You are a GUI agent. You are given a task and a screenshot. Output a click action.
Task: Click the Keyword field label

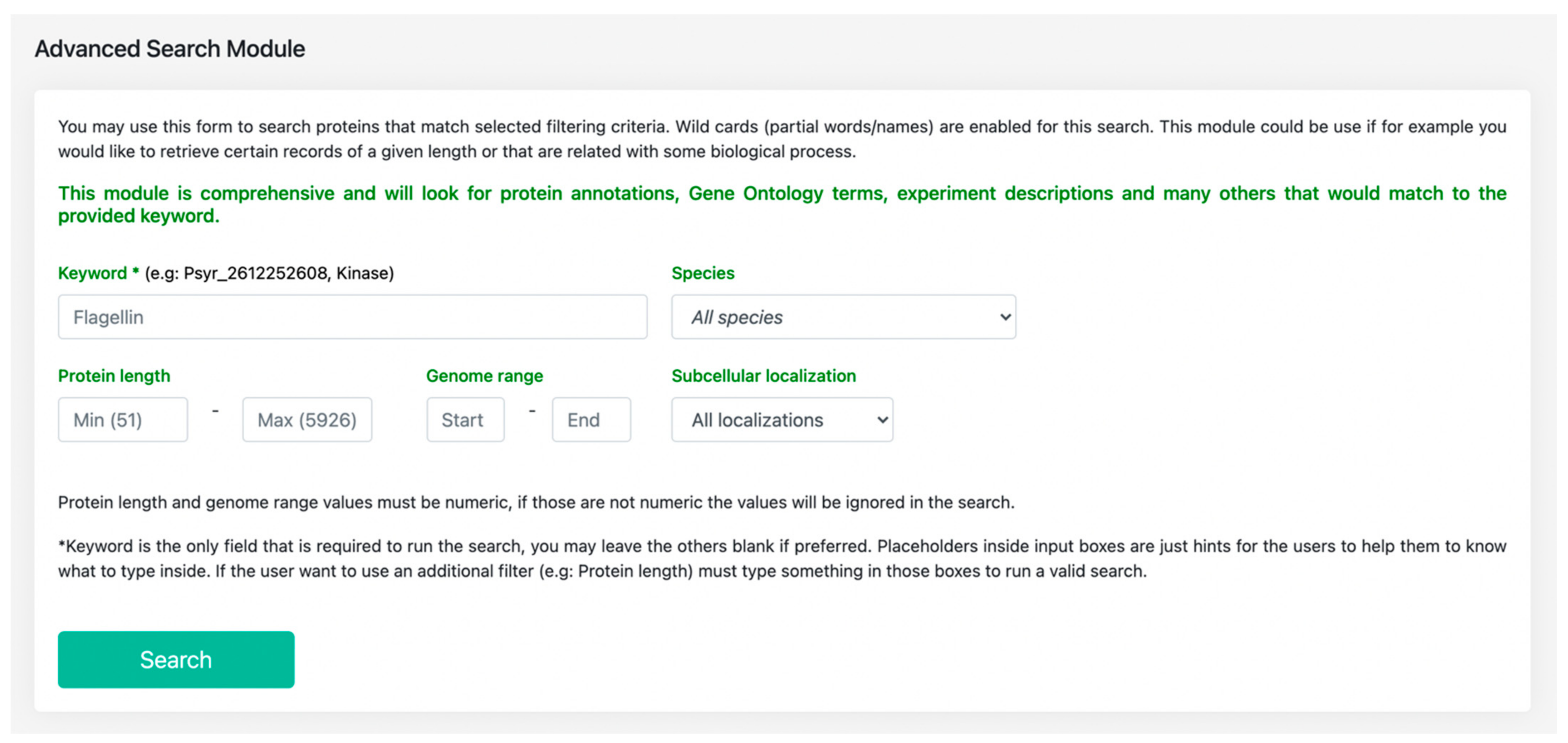(93, 273)
